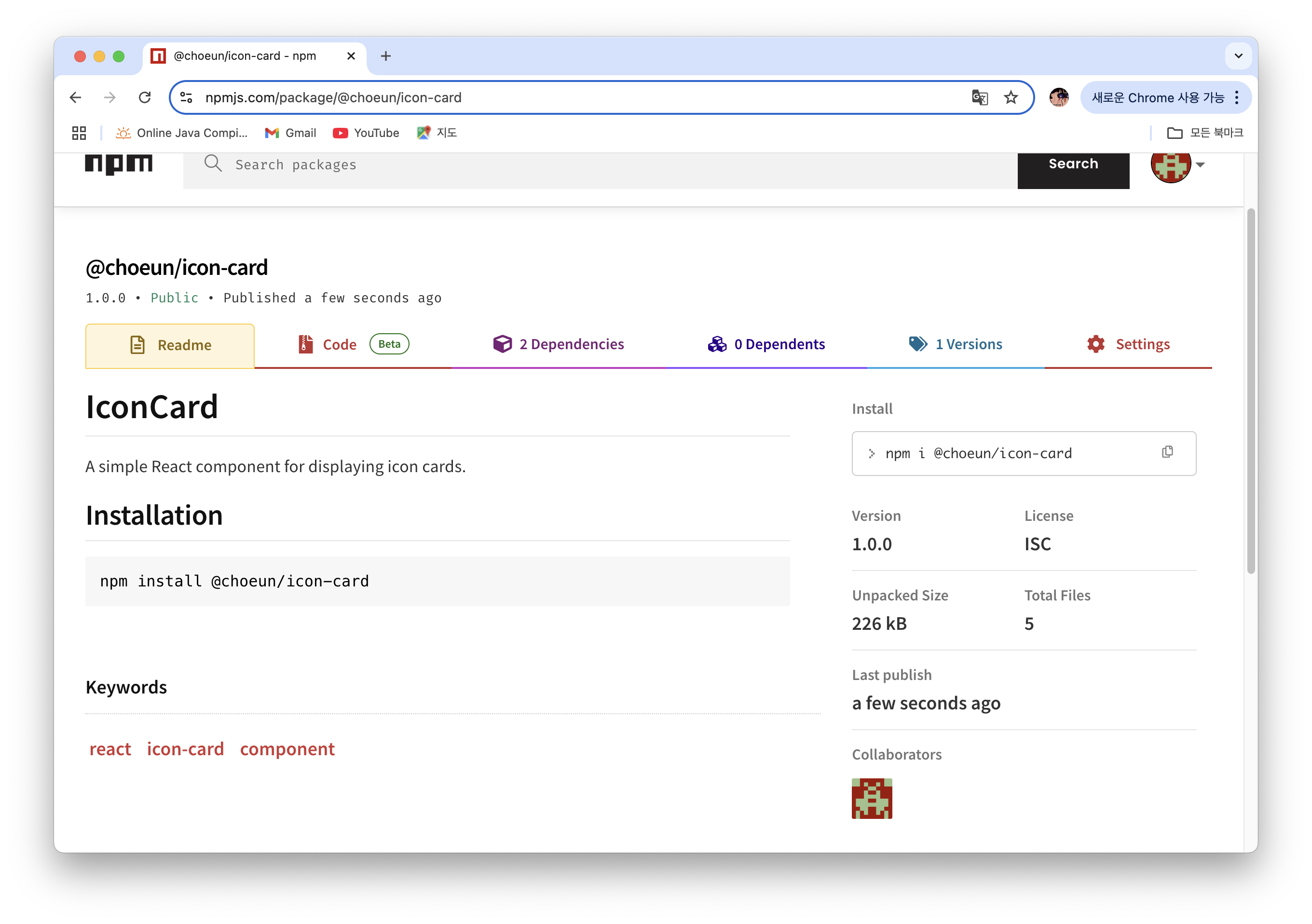Screen dimensions: 1312x924
Task: Click the collaborator avatar thumbnail
Action: (872, 798)
